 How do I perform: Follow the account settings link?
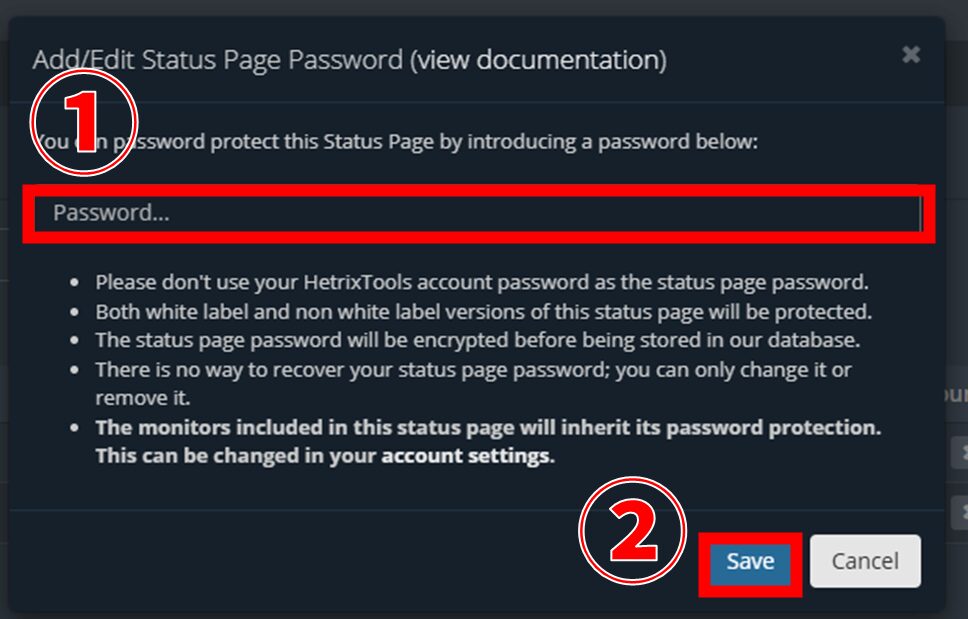pyautogui.click(x=466, y=457)
